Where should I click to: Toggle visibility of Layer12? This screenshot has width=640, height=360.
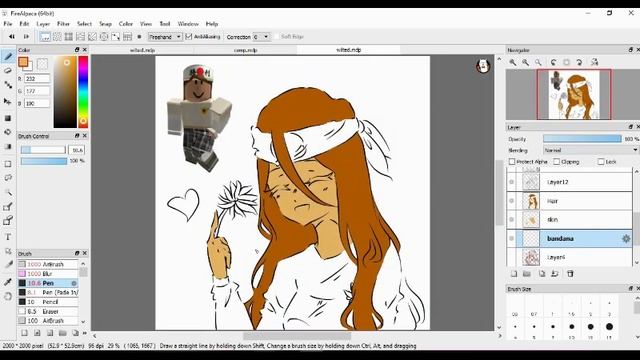(511, 182)
